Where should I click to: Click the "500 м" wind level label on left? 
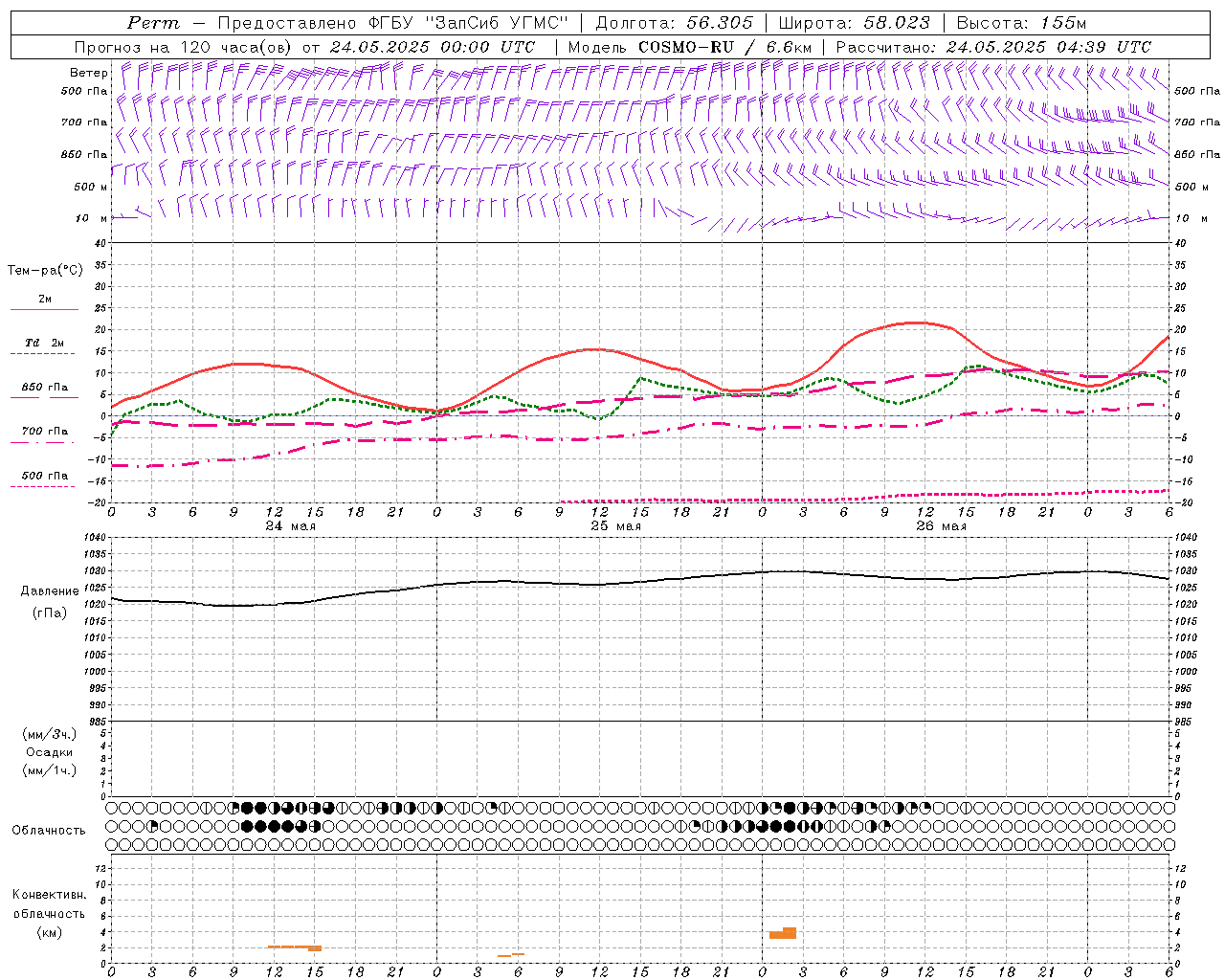pyautogui.click(x=91, y=187)
